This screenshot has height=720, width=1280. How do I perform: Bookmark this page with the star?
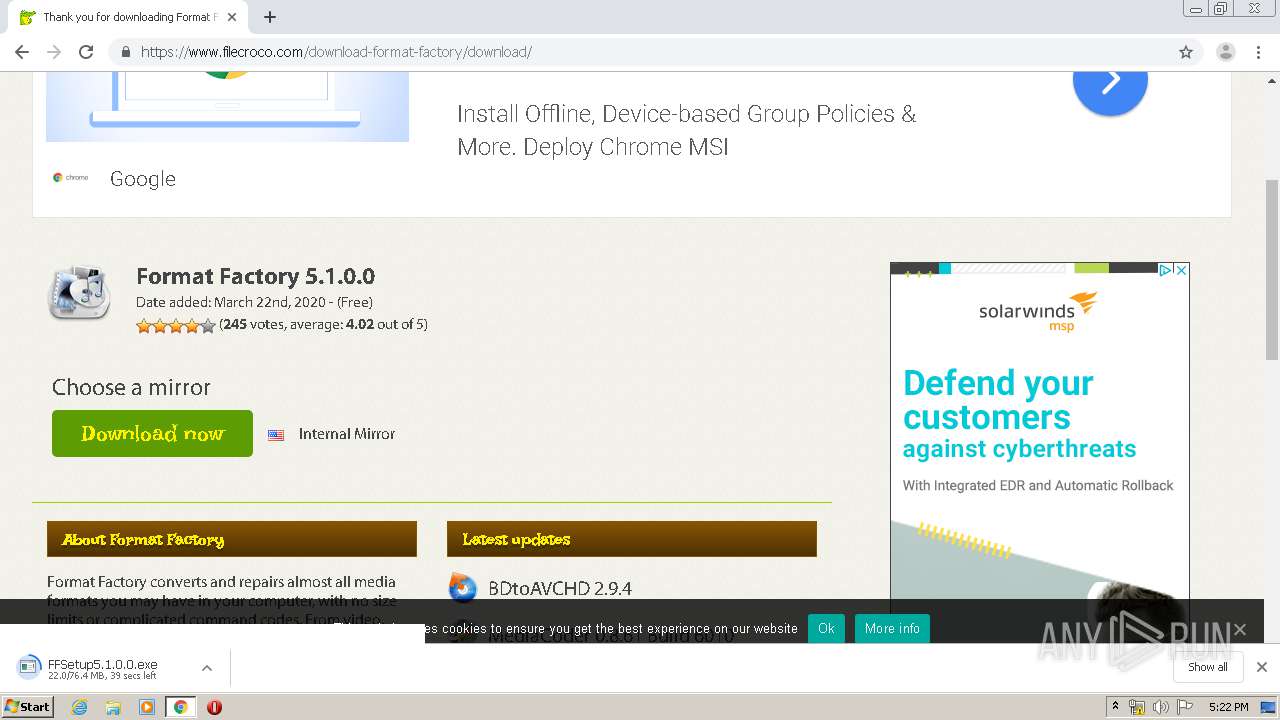1186,52
